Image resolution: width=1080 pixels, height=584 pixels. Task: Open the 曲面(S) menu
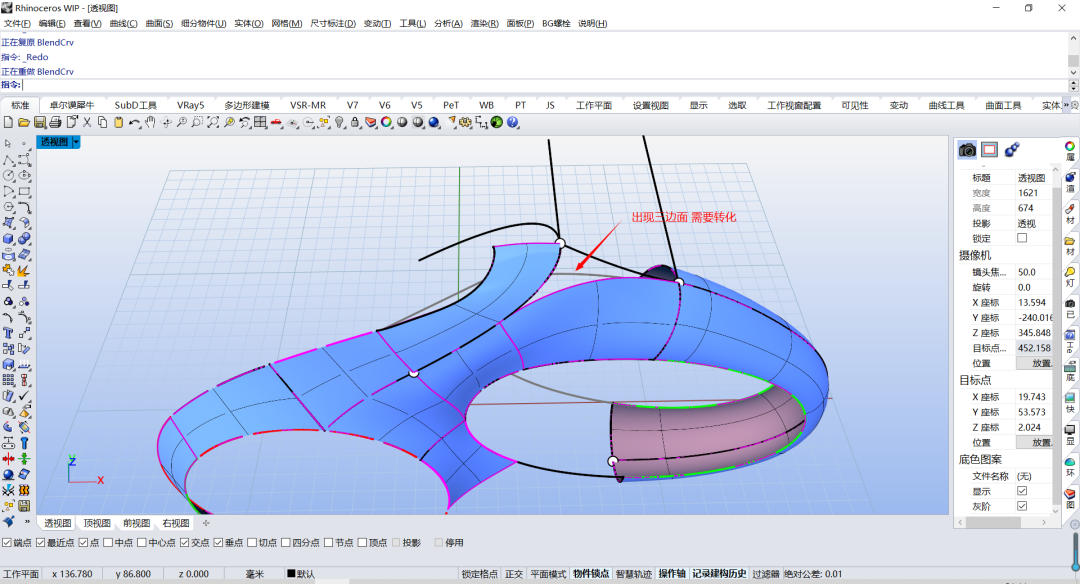tap(159, 23)
